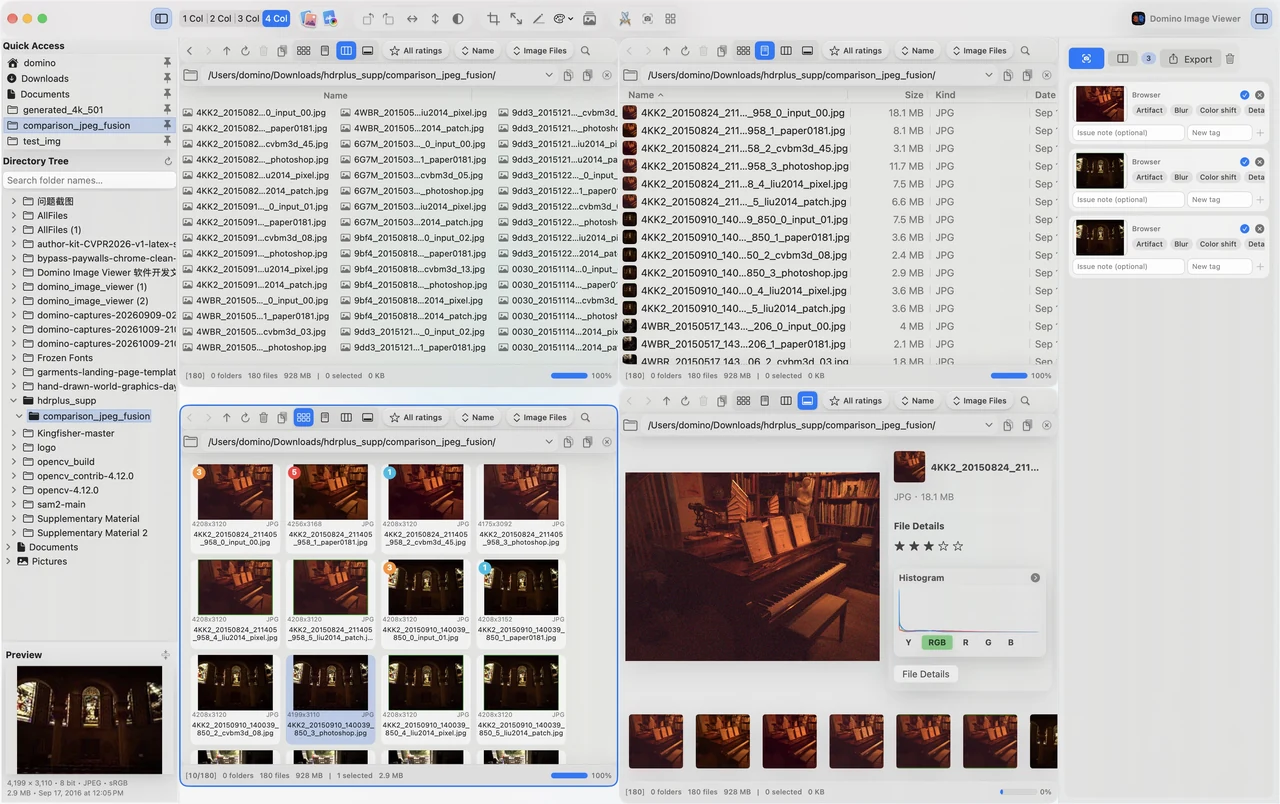Select the 4 Col layout
Viewport: 1280px width, 804px height.
tap(276, 18)
